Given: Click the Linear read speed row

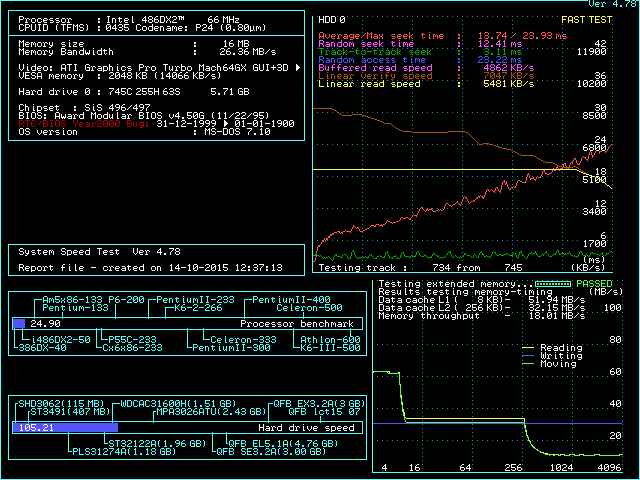Looking at the screenshot, I should click(426, 84).
